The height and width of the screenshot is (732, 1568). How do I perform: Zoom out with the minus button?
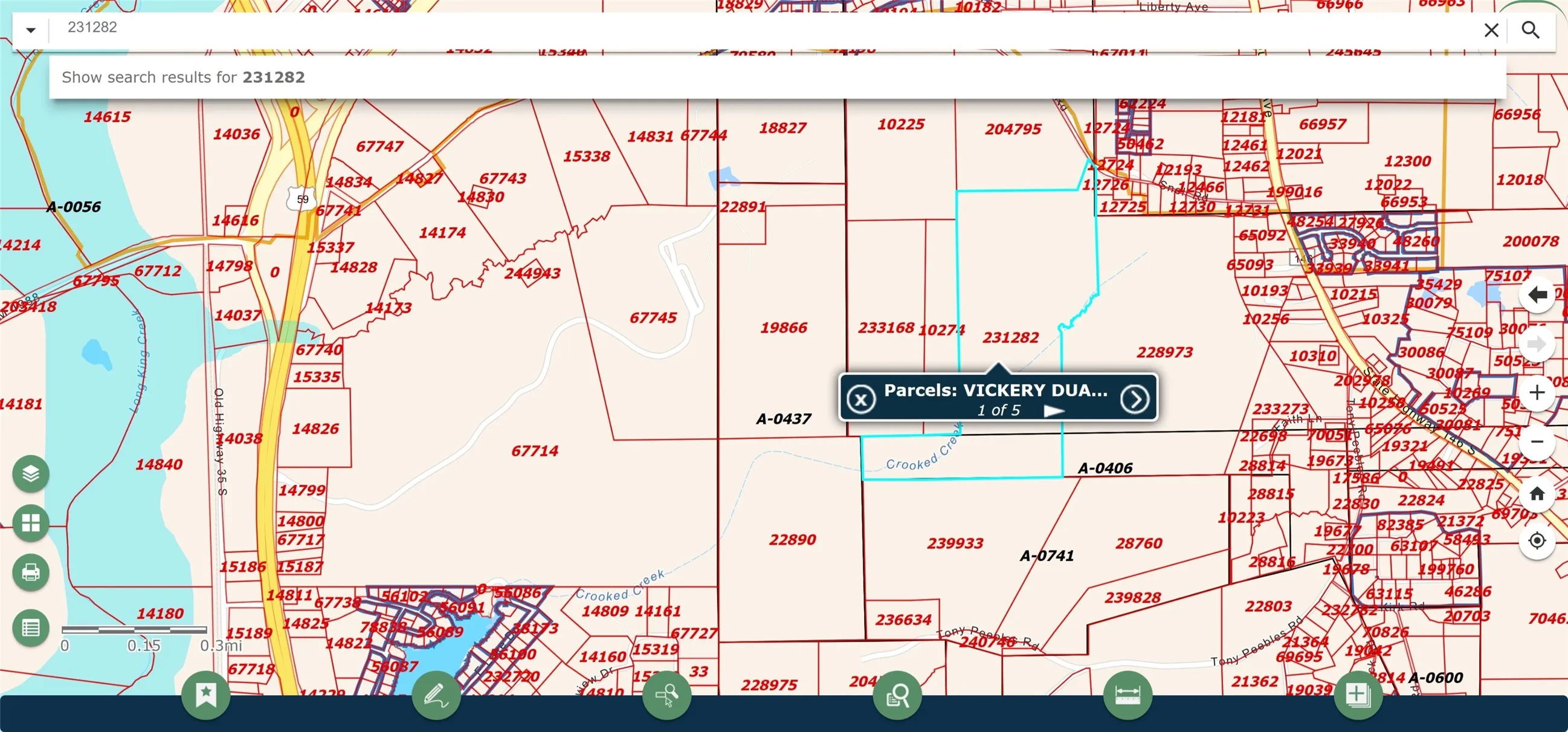click(x=1537, y=441)
